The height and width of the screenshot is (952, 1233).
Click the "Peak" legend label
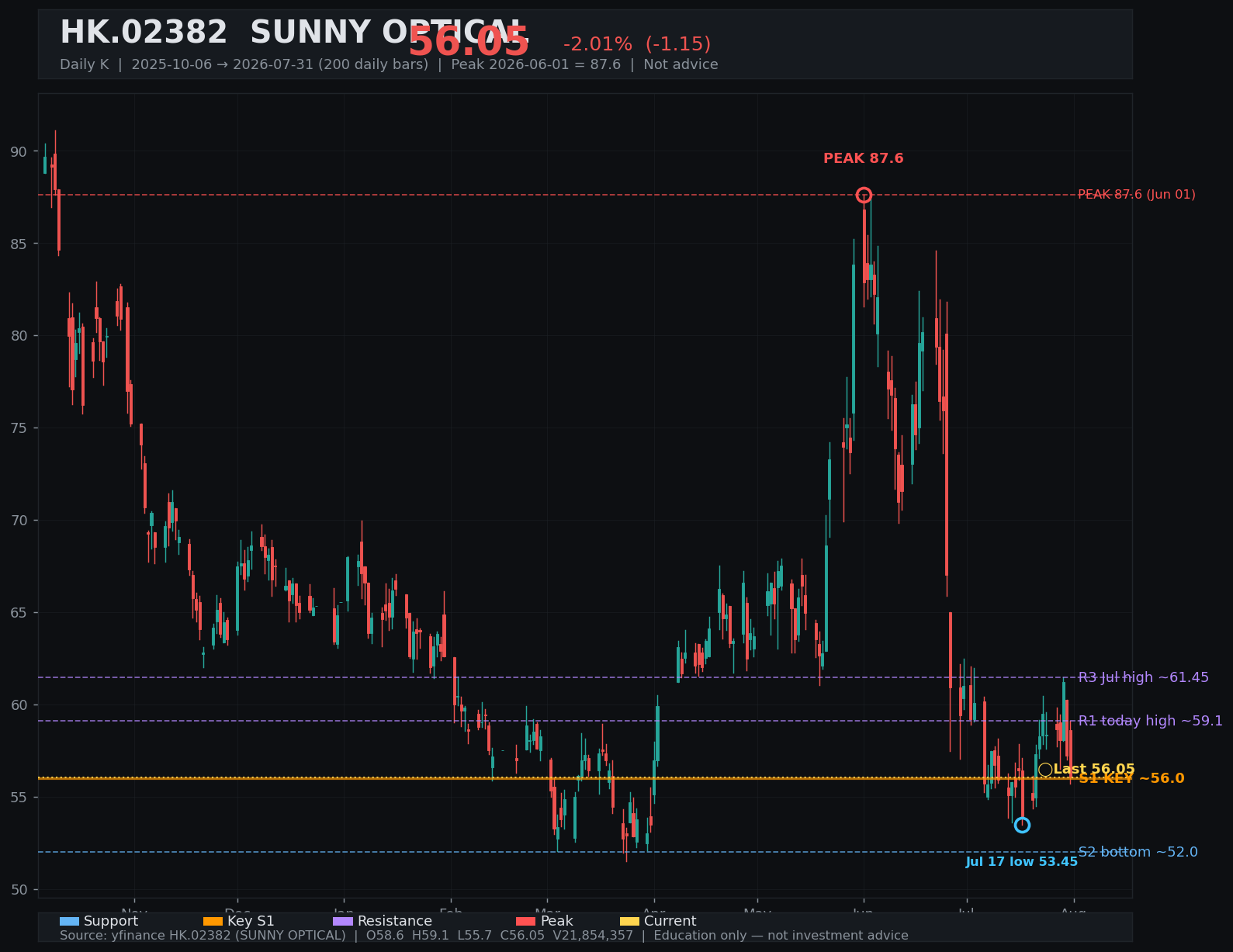557,922
